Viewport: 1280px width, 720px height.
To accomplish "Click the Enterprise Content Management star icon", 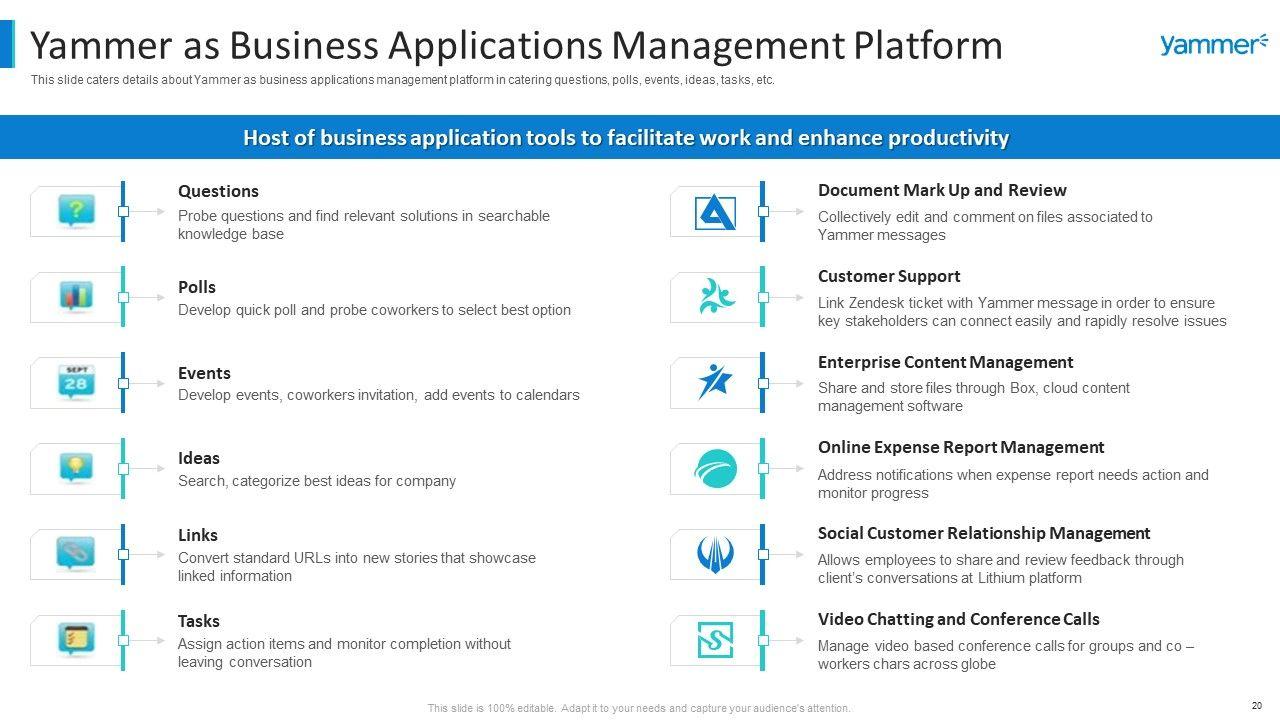I will point(716,382).
